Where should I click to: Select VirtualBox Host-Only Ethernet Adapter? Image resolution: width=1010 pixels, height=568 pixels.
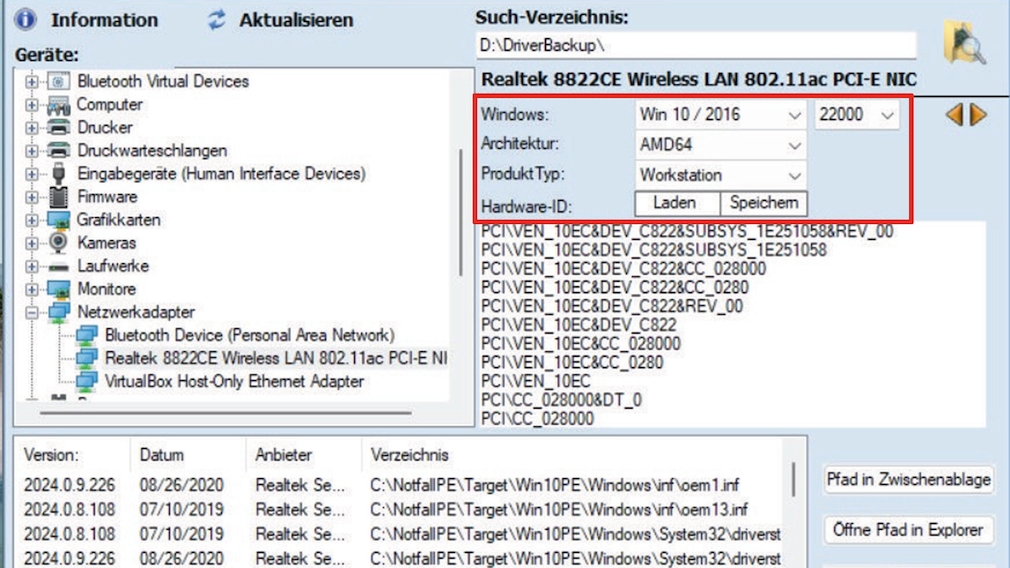click(234, 381)
